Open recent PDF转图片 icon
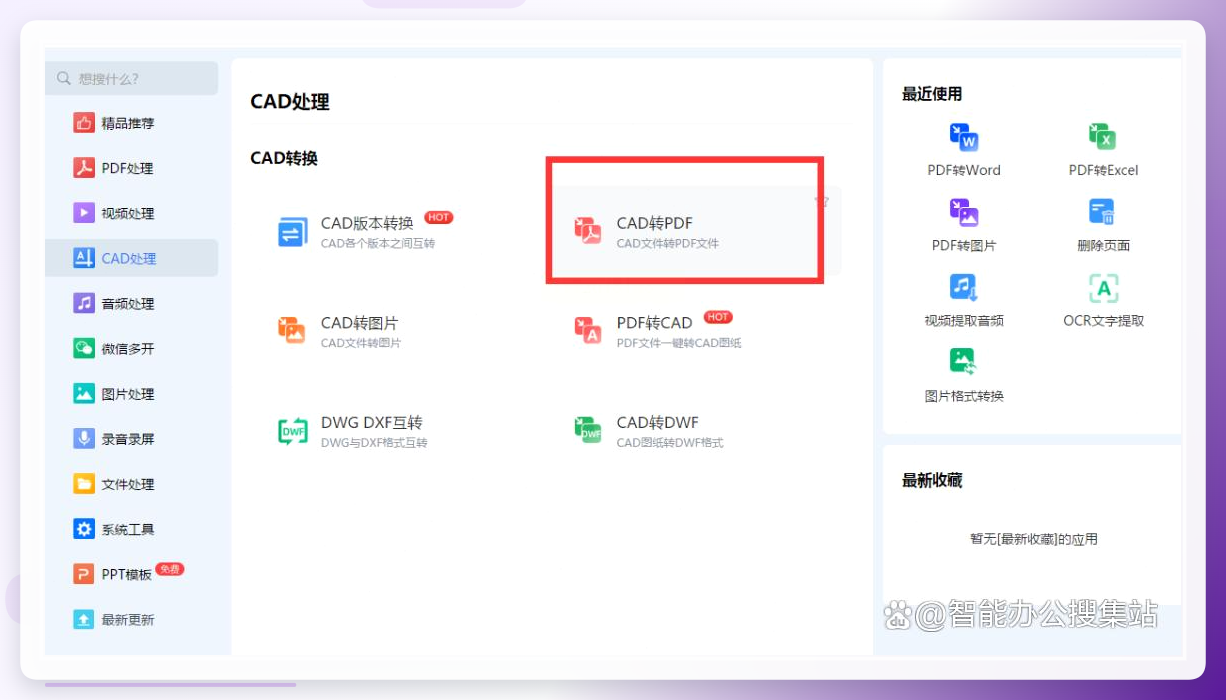1226x700 pixels. pos(964,212)
